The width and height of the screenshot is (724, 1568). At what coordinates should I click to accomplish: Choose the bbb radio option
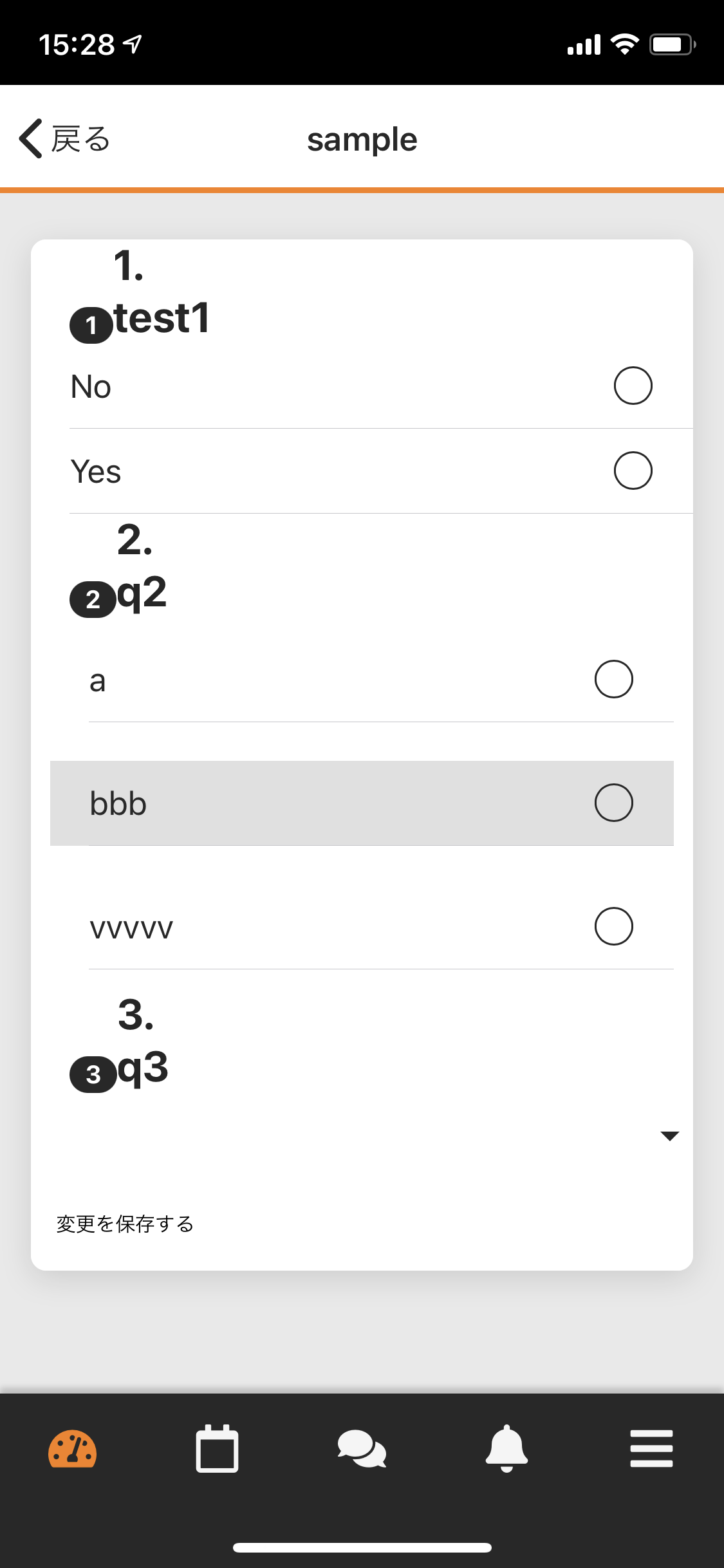pos(614,803)
